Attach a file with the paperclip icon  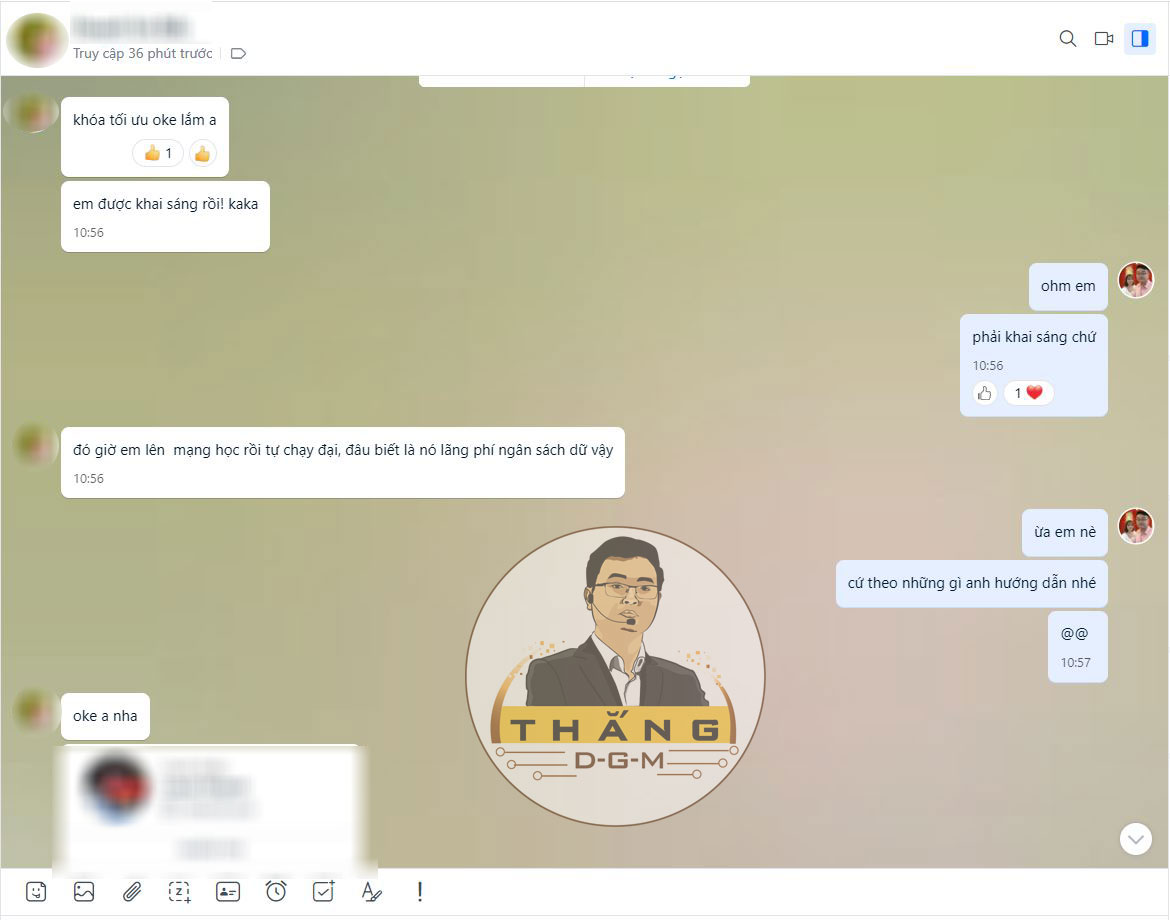[132, 892]
